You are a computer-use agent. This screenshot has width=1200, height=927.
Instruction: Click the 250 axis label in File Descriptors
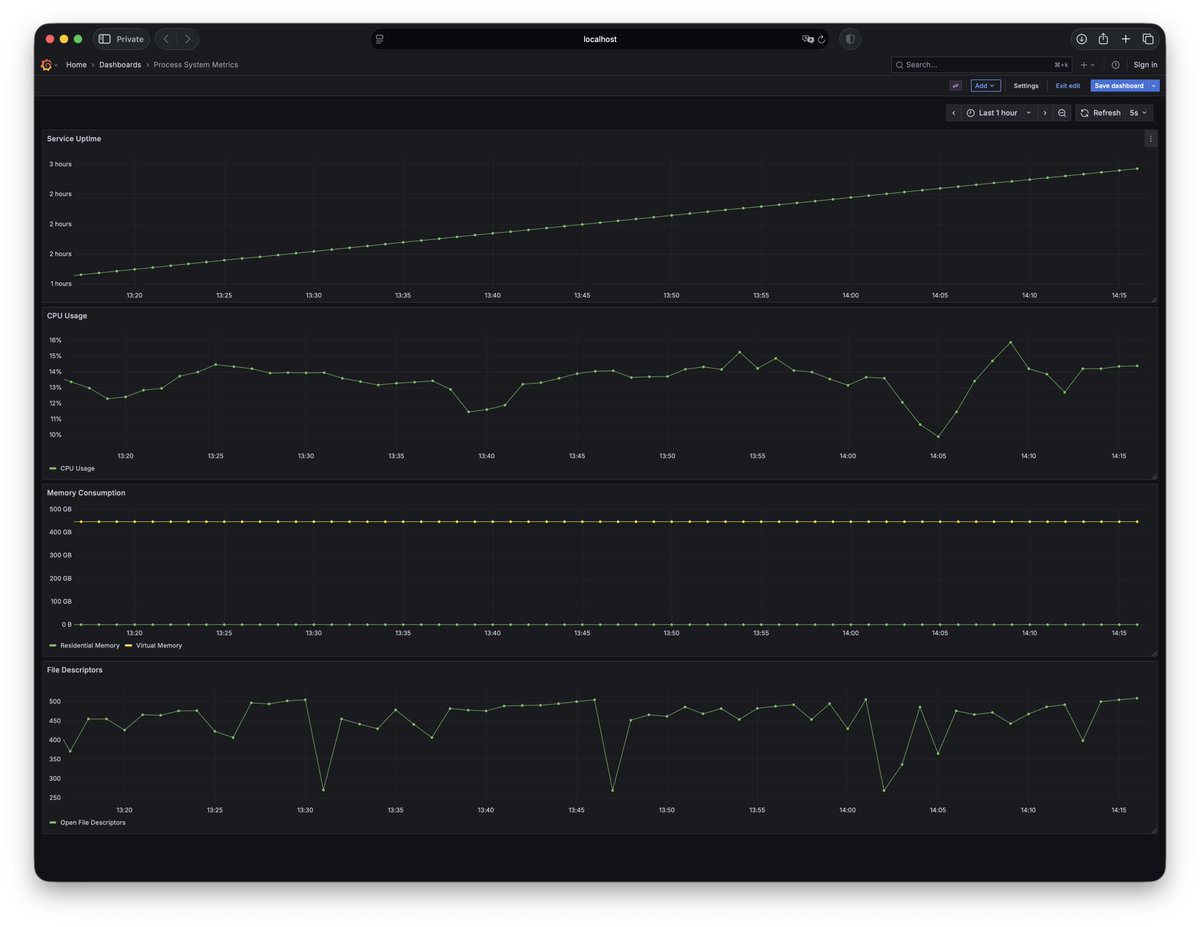(55, 798)
